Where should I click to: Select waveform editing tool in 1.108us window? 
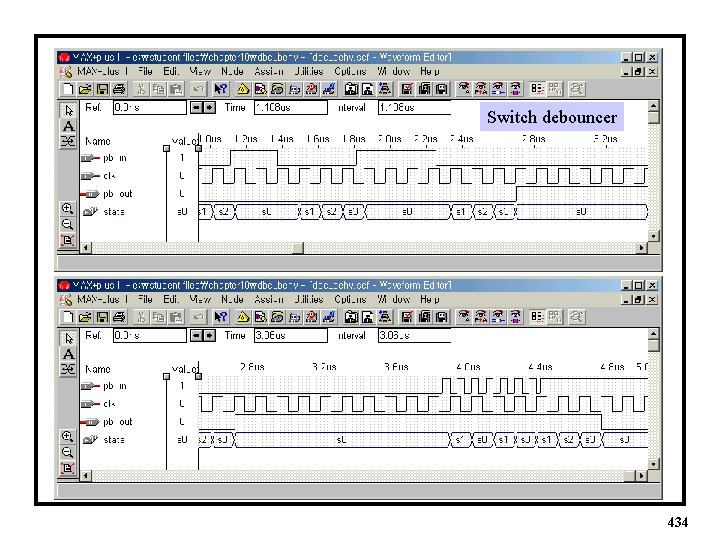tap(68, 141)
